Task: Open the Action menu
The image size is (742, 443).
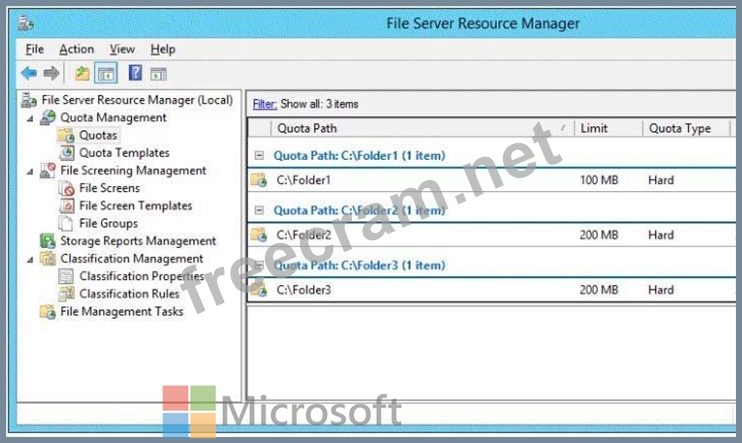Action: pyautogui.click(x=76, y=49)
